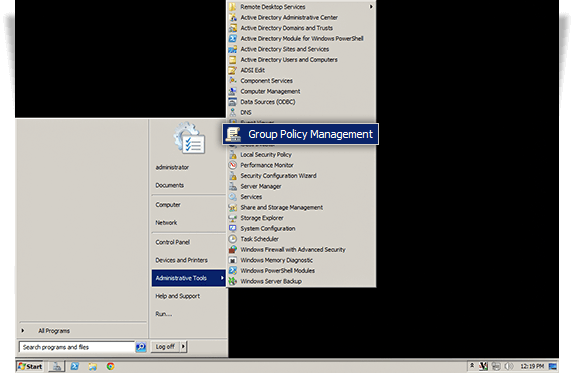Click the Start button
The width and height of the screenshot is (574, 373).
click(30, 366)
